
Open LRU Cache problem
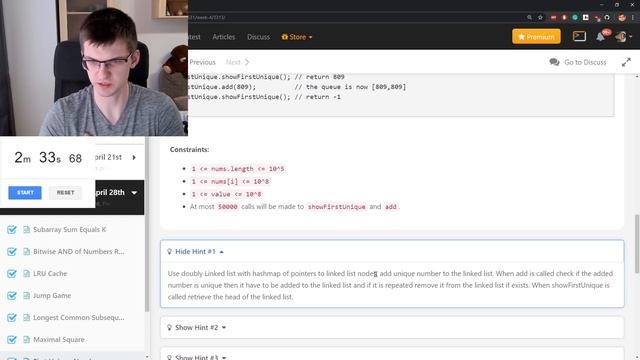[x=50, y=273]
